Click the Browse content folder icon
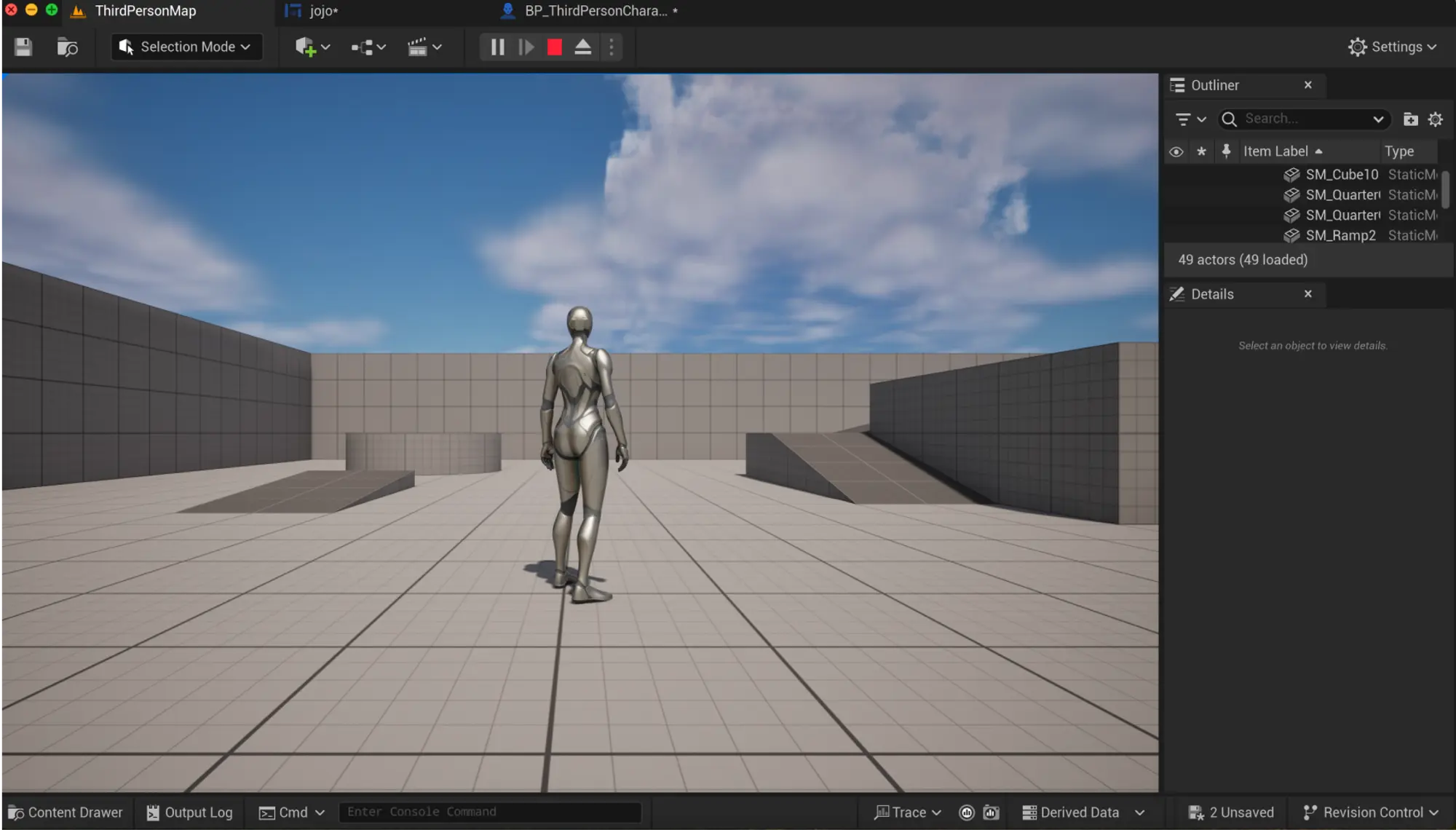The height and width of the screenshot is (830, 1456). point(67,47)
